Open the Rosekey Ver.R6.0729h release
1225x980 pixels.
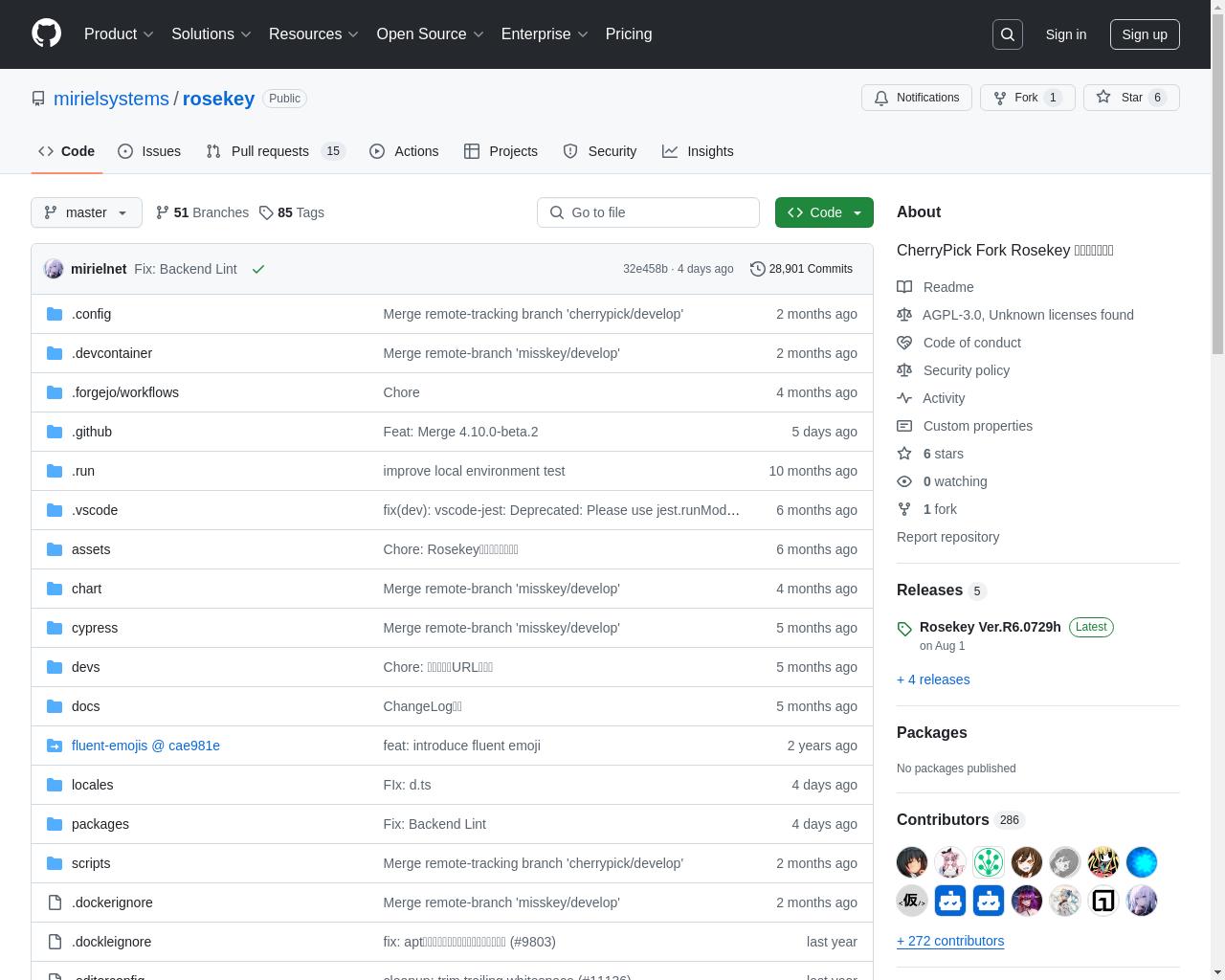990,627
